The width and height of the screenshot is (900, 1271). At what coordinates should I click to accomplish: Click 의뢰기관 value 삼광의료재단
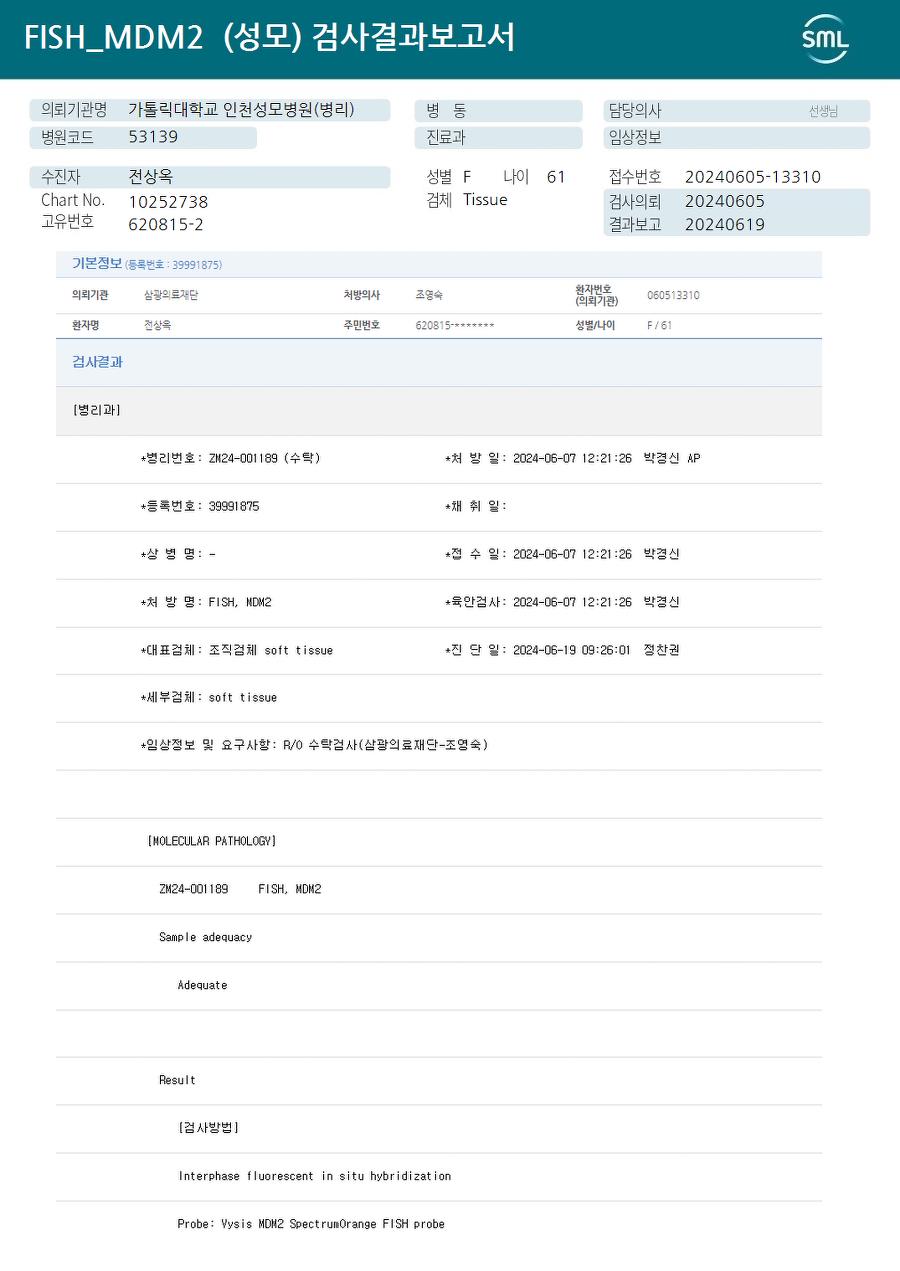click(x=171, y=296)
